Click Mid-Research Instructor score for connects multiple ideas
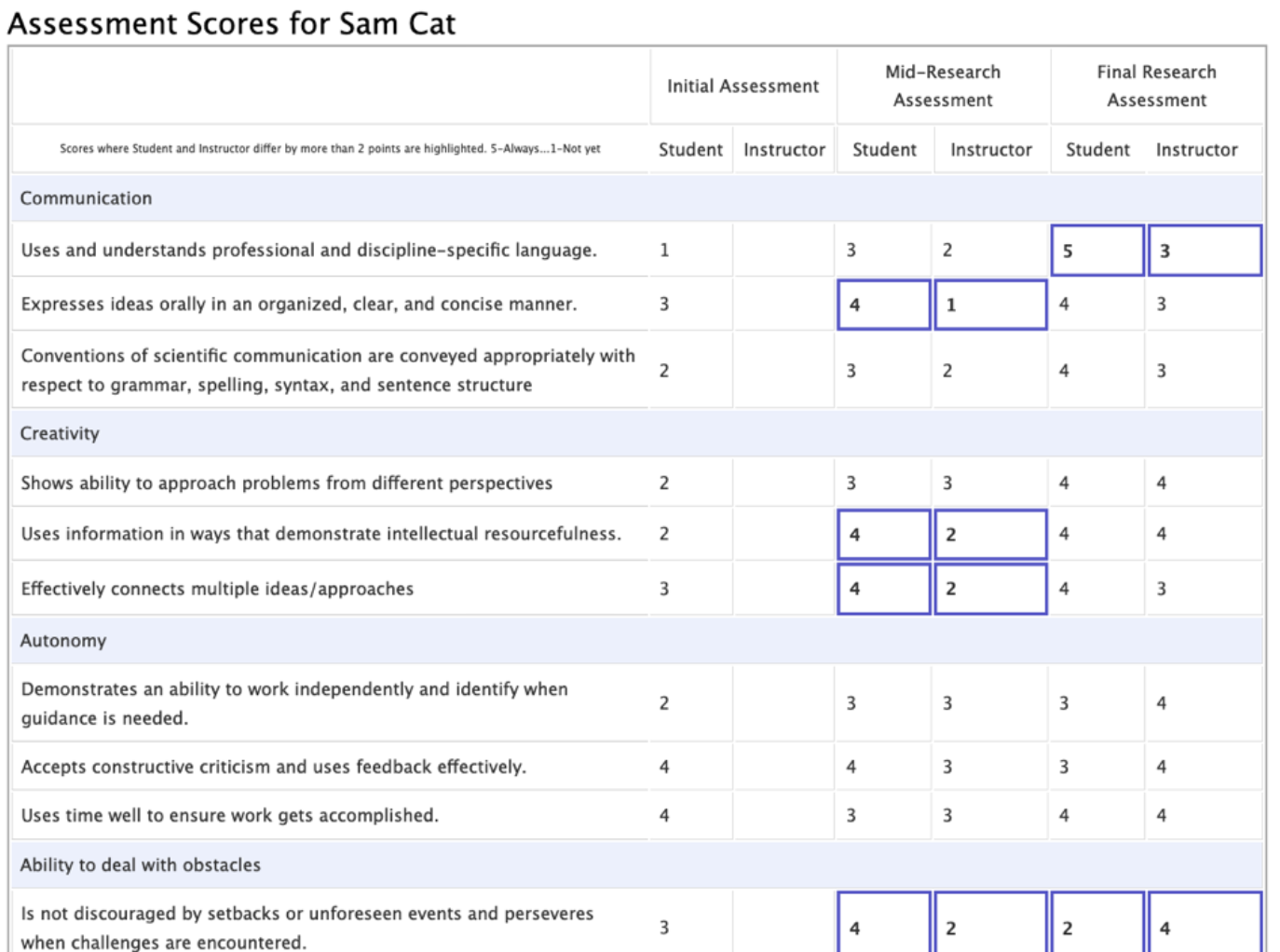 [x=989, y=589]
